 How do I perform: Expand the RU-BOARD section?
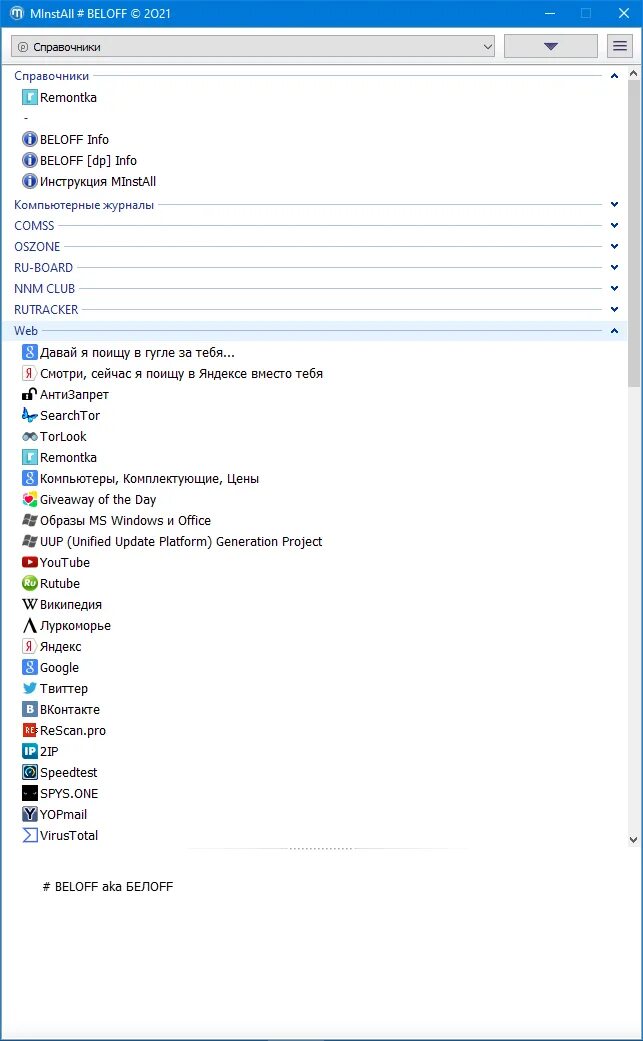(x=614, y=268)
